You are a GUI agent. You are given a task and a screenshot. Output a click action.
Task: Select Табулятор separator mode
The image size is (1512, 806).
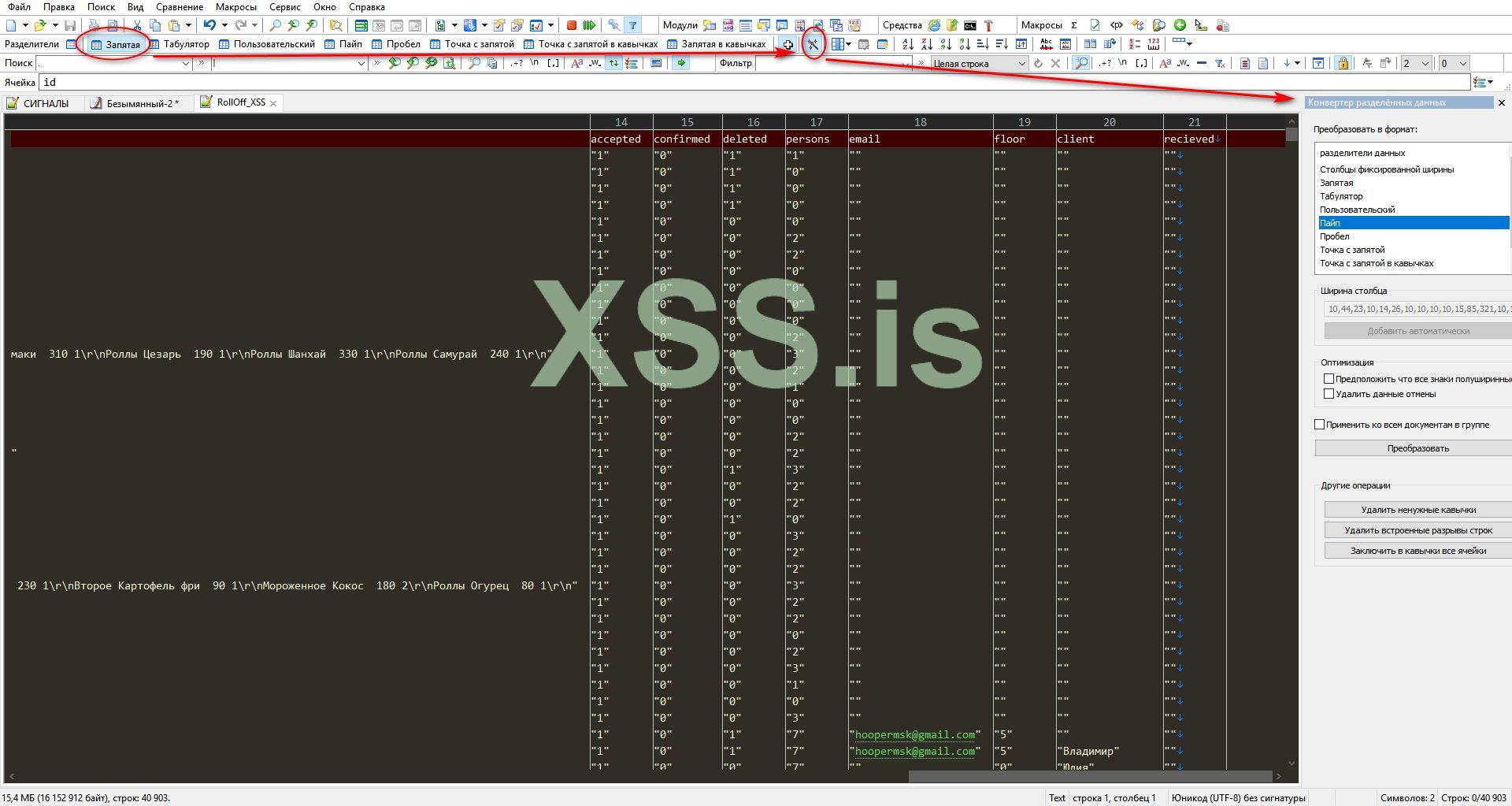[180, 44]
